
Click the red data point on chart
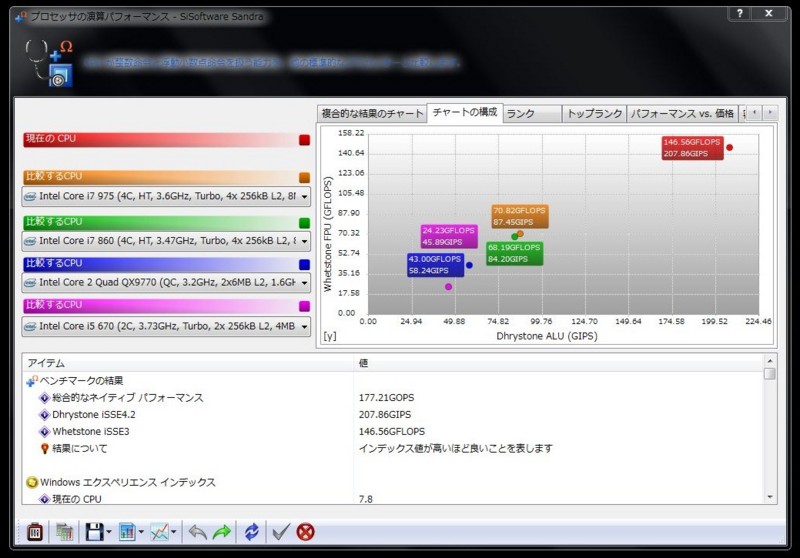tap(730, 147)
